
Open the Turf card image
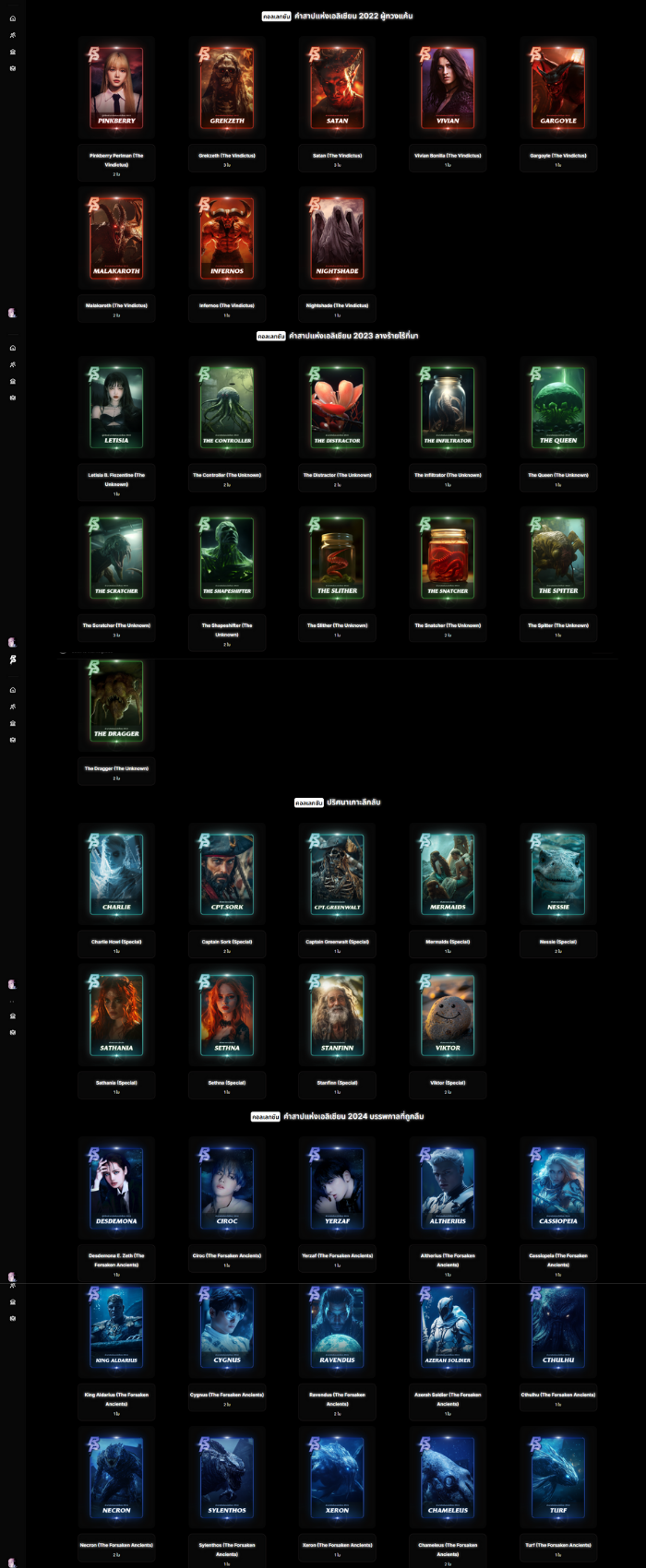(558, 1478)
